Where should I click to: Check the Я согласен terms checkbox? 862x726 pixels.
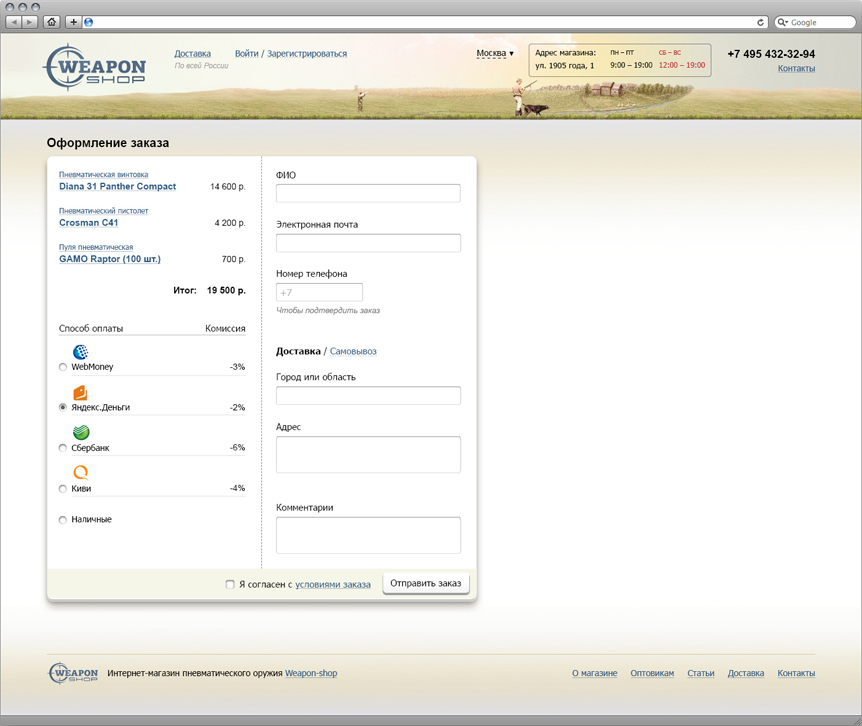point(230,584)
